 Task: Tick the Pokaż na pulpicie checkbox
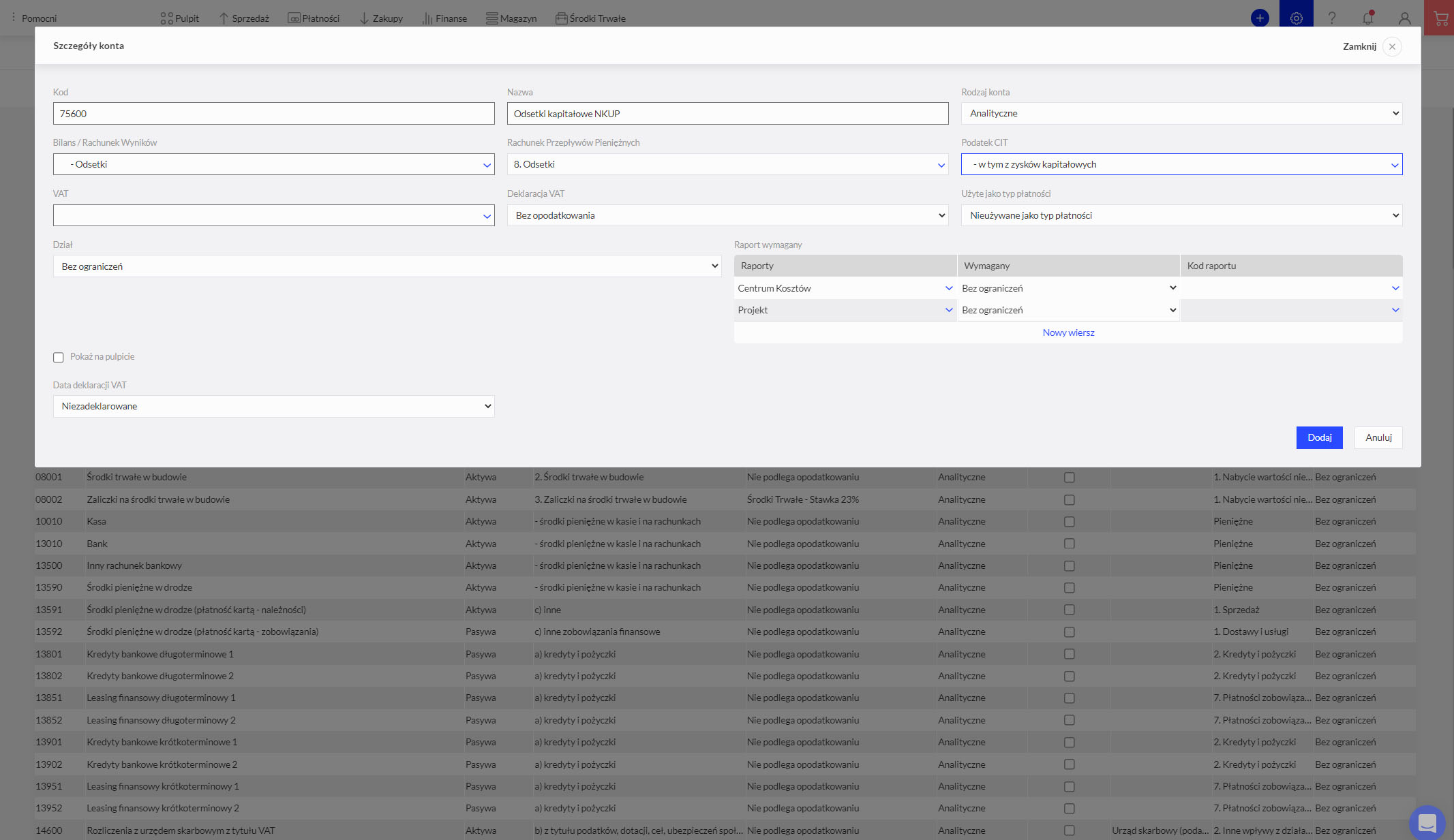[x=59, y=357]
